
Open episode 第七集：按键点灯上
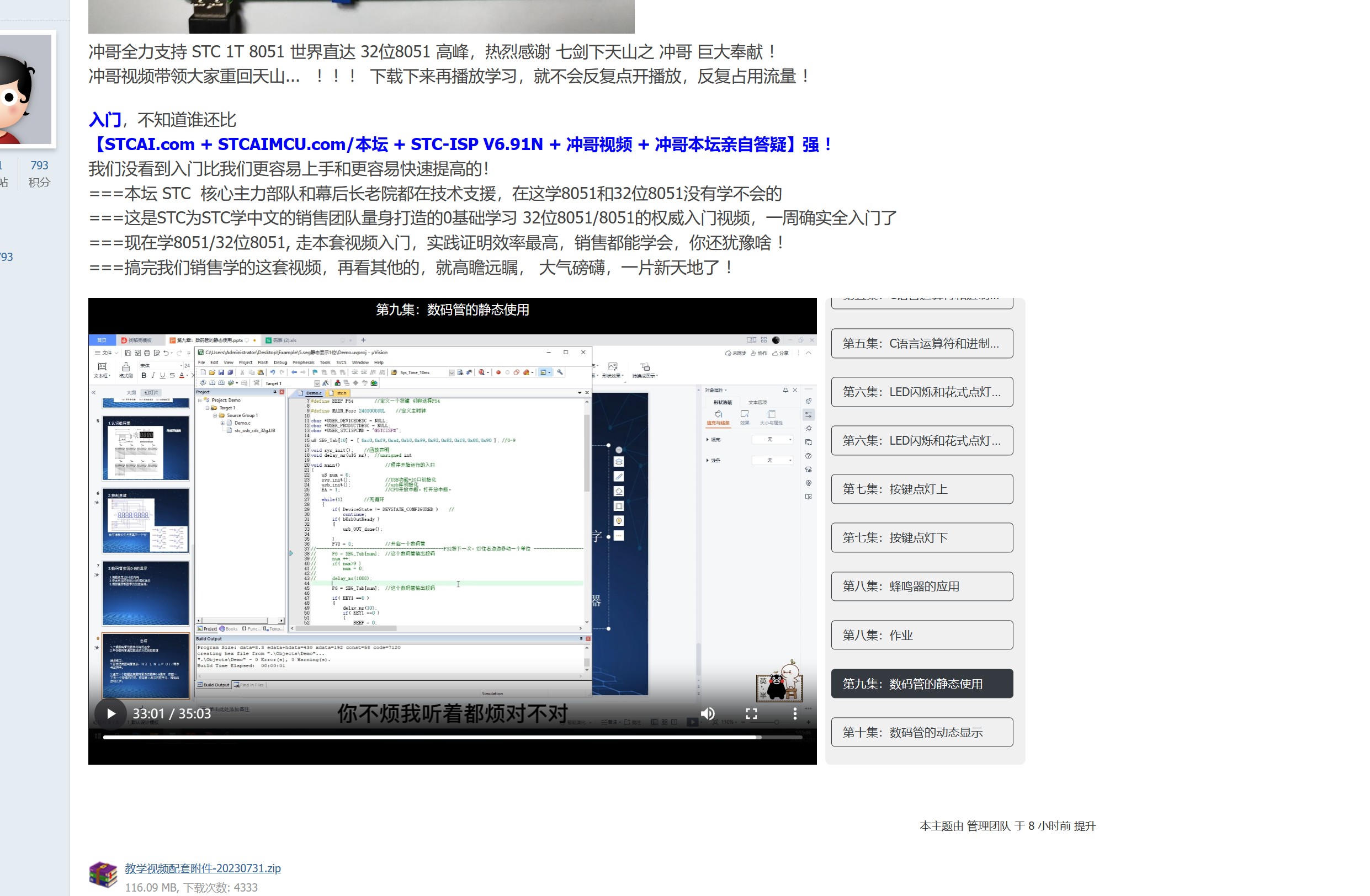[x=922, y=489]
